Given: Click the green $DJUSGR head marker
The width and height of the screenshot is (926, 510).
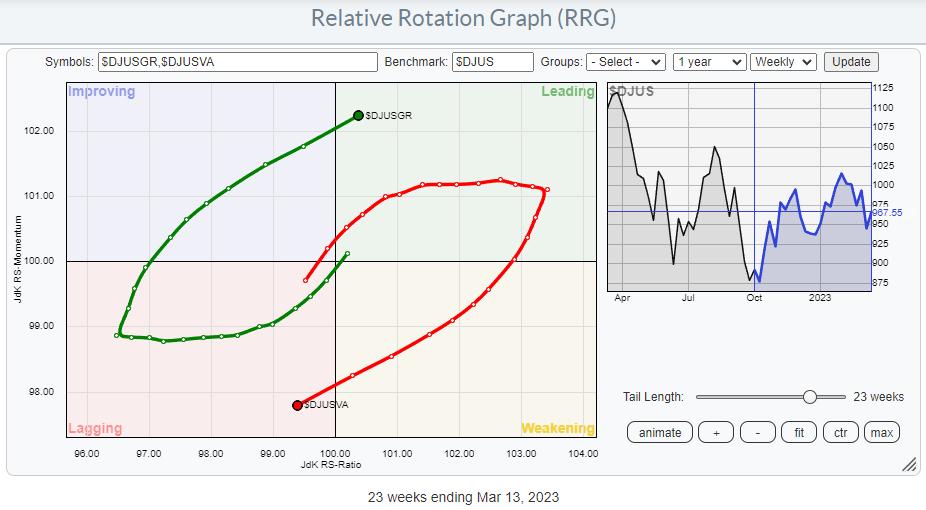Looking at the screenshot, I should [358, 115].
